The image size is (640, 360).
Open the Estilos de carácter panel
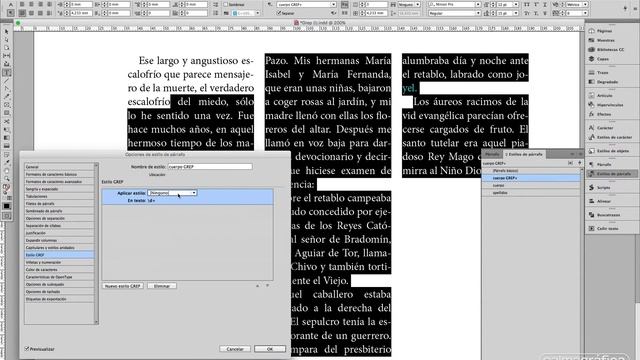coord(614,137)
